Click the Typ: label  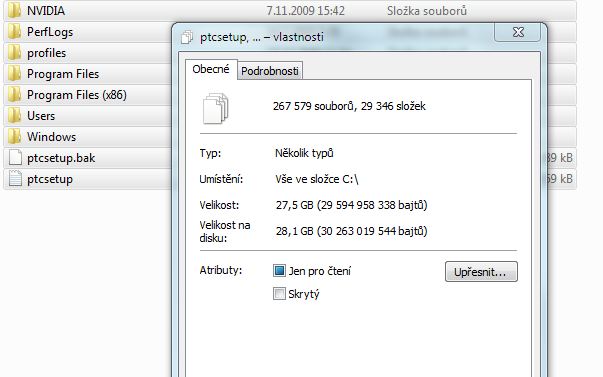pos(210,153)
